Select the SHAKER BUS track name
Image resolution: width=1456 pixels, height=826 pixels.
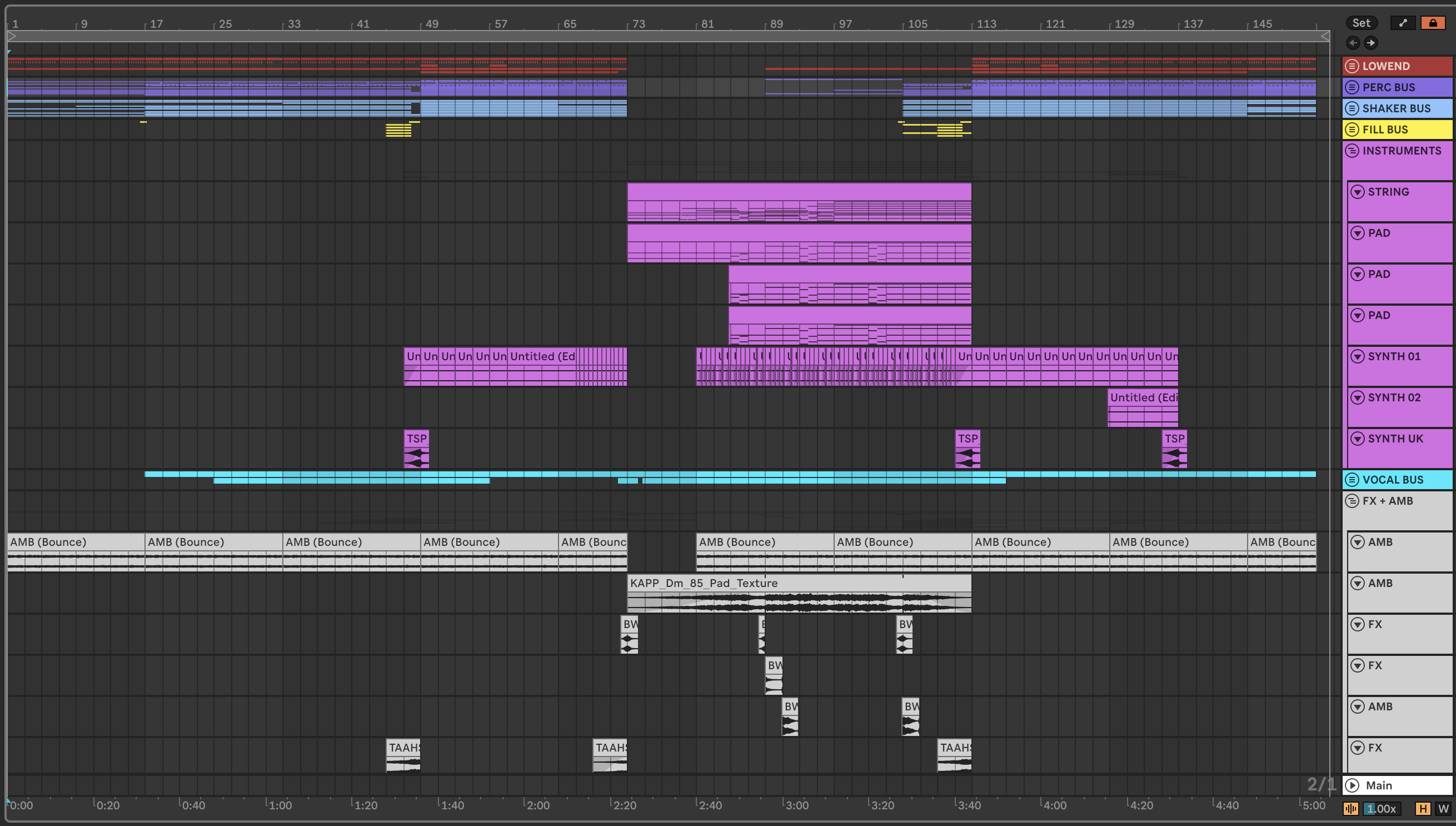pyautogui.click(x=1397, y=108)
